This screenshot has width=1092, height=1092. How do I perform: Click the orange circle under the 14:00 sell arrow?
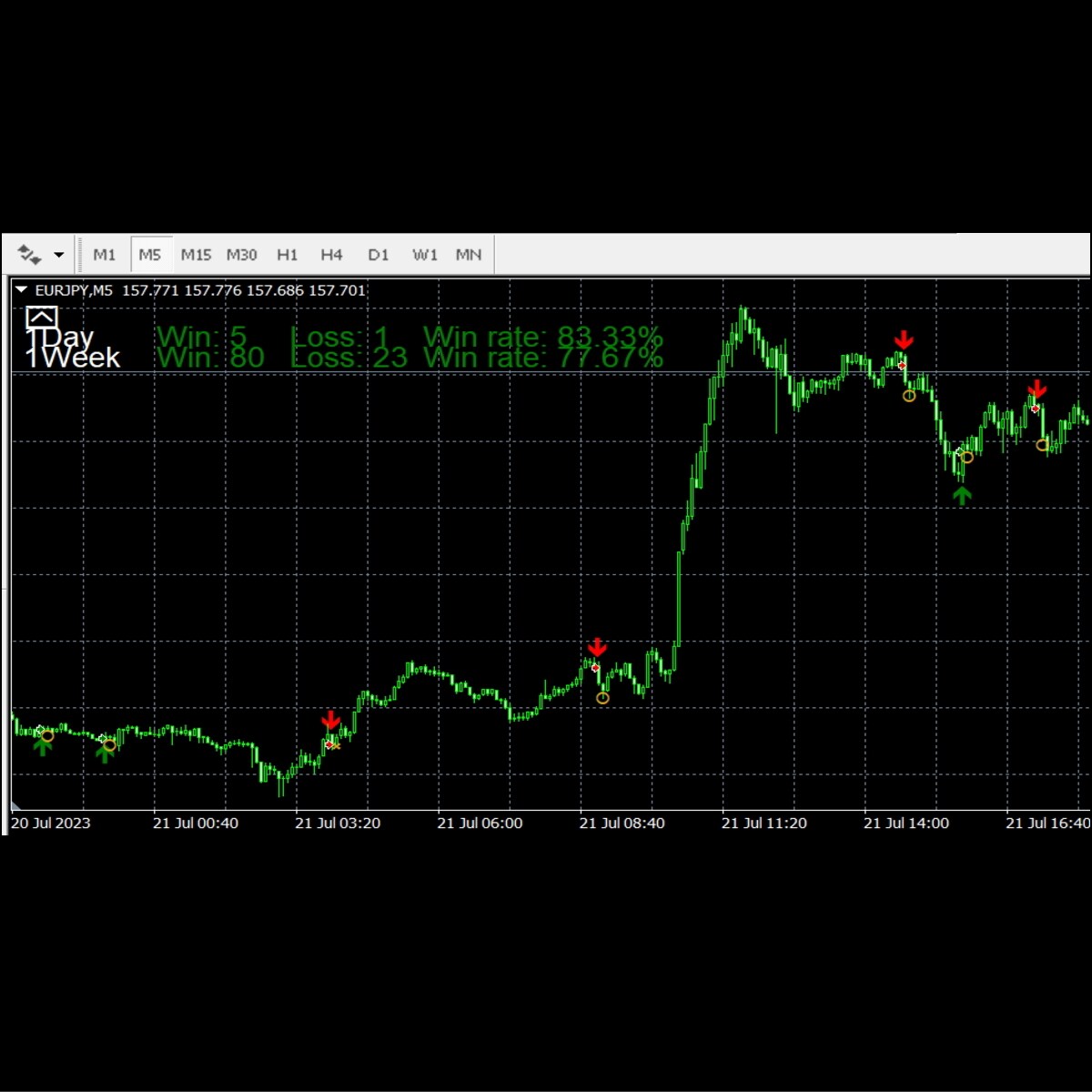(x=909, y=396)
